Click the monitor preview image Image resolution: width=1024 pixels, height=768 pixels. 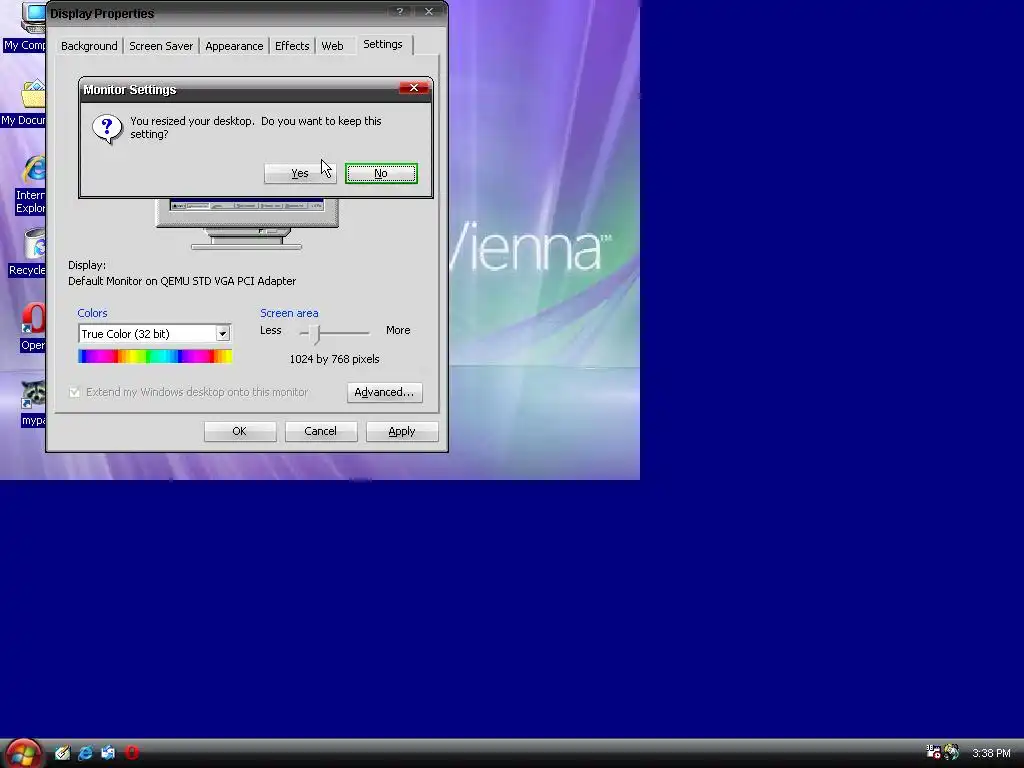pos(247,223)
